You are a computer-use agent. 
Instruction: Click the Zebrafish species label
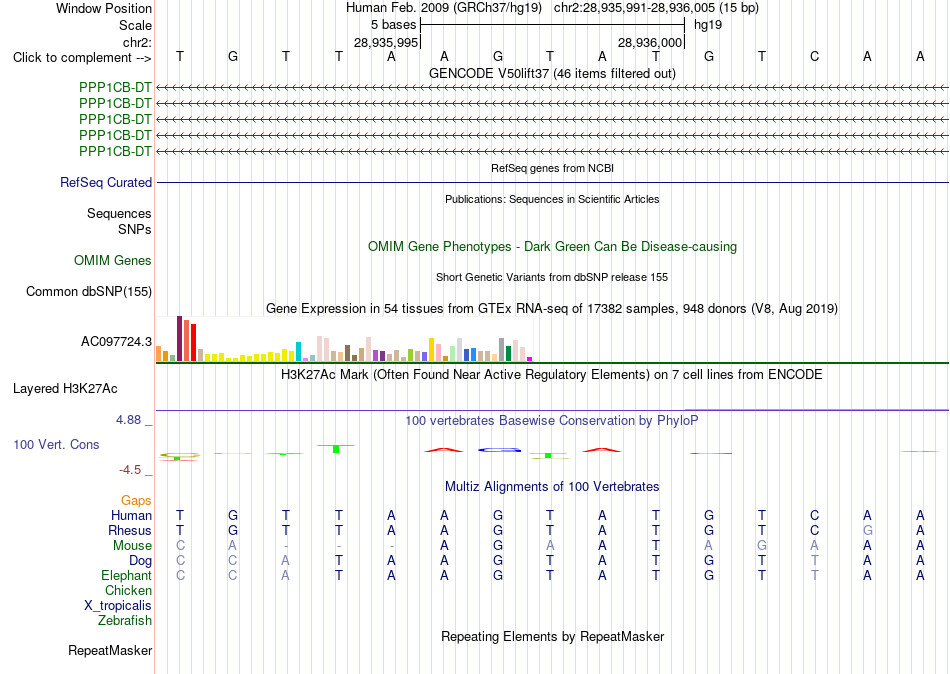[125, 621]
